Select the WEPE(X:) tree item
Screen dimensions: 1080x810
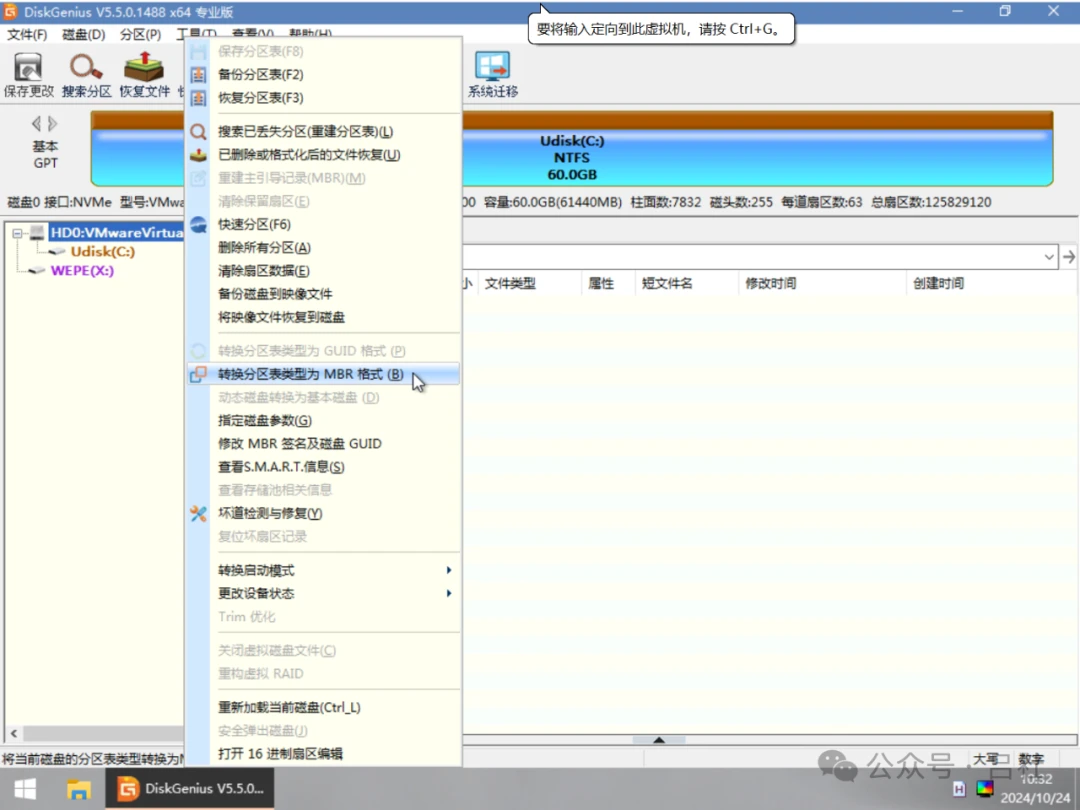[82, 271]
